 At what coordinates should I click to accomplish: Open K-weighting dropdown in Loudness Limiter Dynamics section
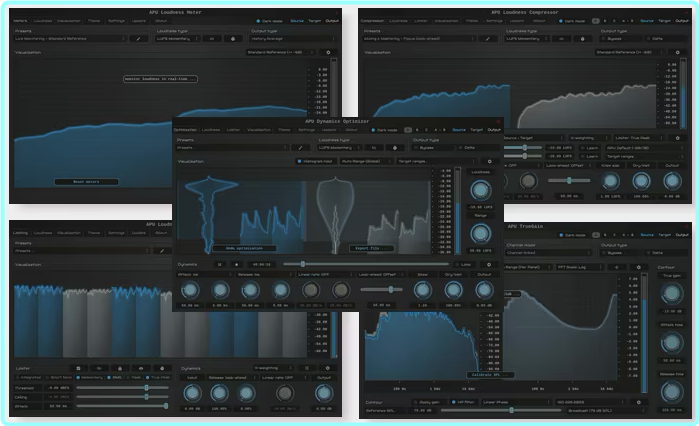pos(273,368)
